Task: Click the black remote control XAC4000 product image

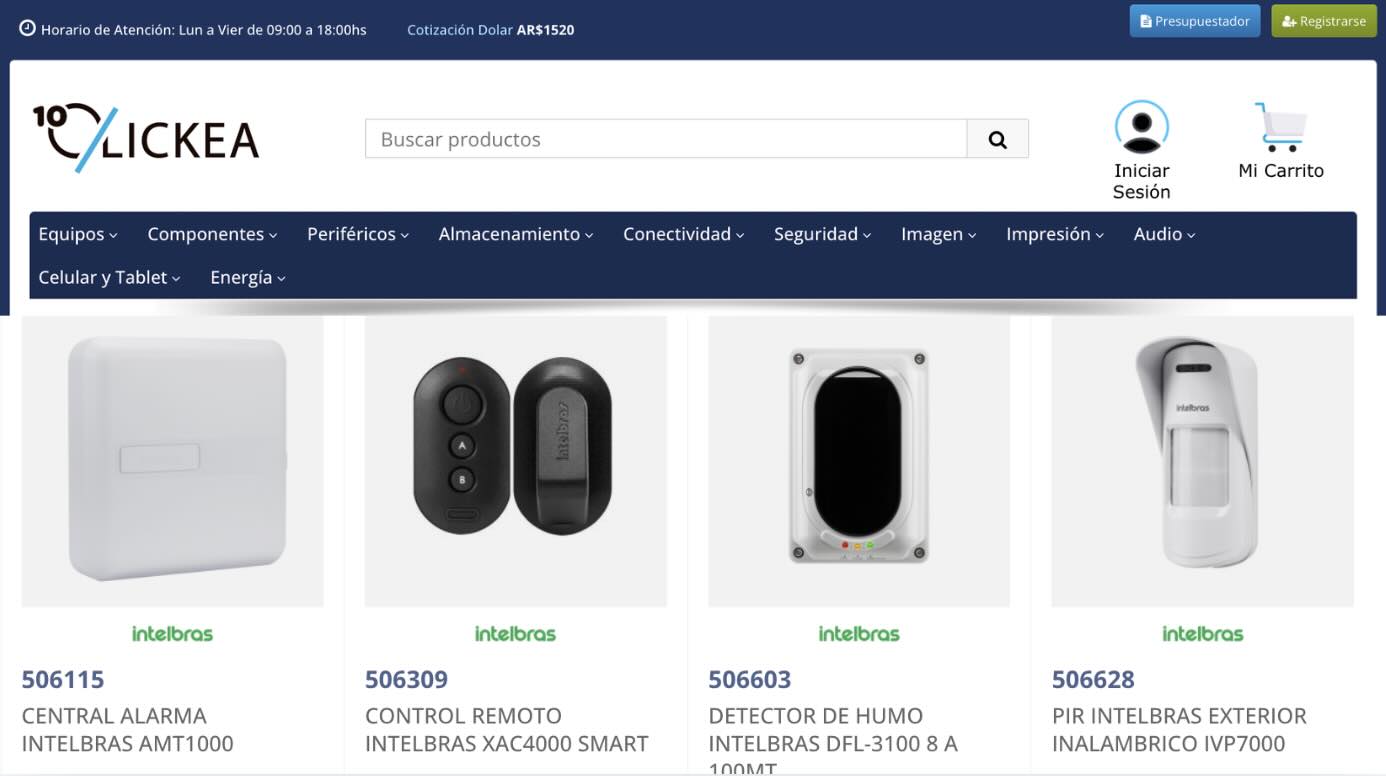Action: click(x=516, y=462)
